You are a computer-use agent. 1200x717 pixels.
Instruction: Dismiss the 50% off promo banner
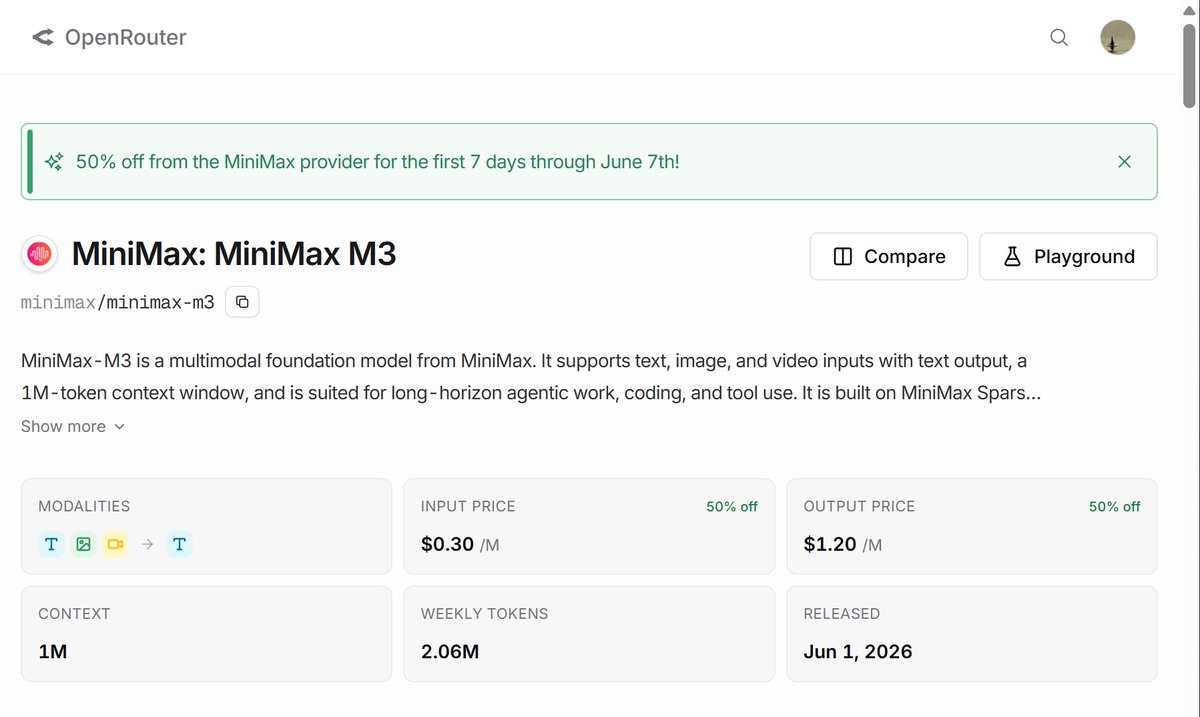pos(1125,161)
